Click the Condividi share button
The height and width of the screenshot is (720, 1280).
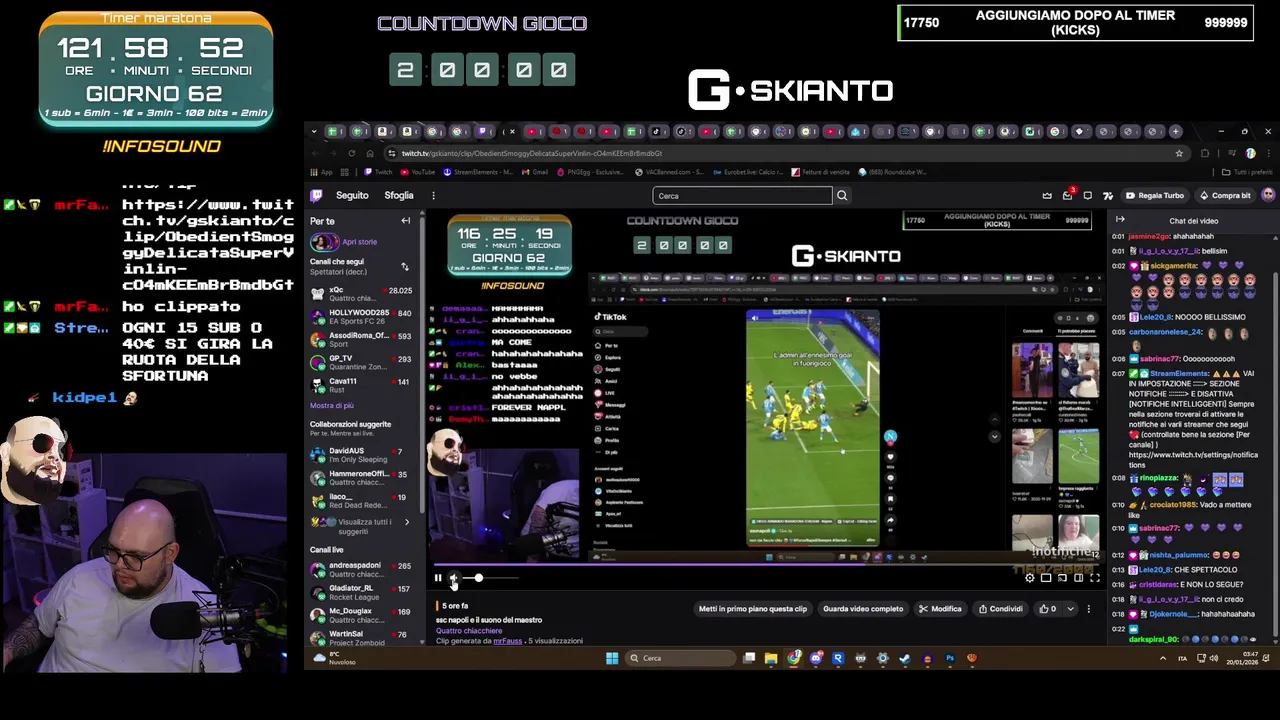click(x=1000, y=609)
